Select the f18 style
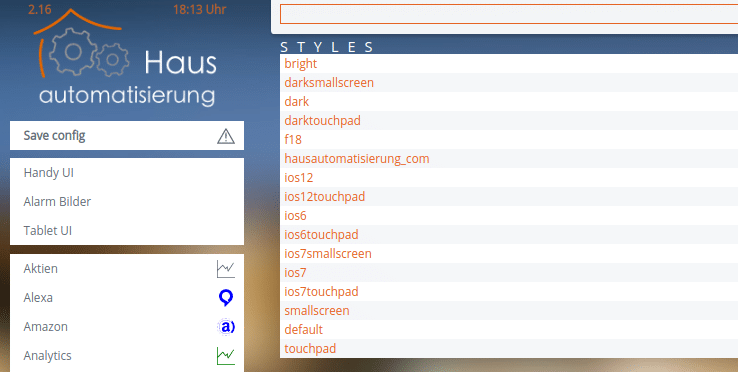This screenshot has height=372, width=738. pyautogui.click(x=293, y=140)
